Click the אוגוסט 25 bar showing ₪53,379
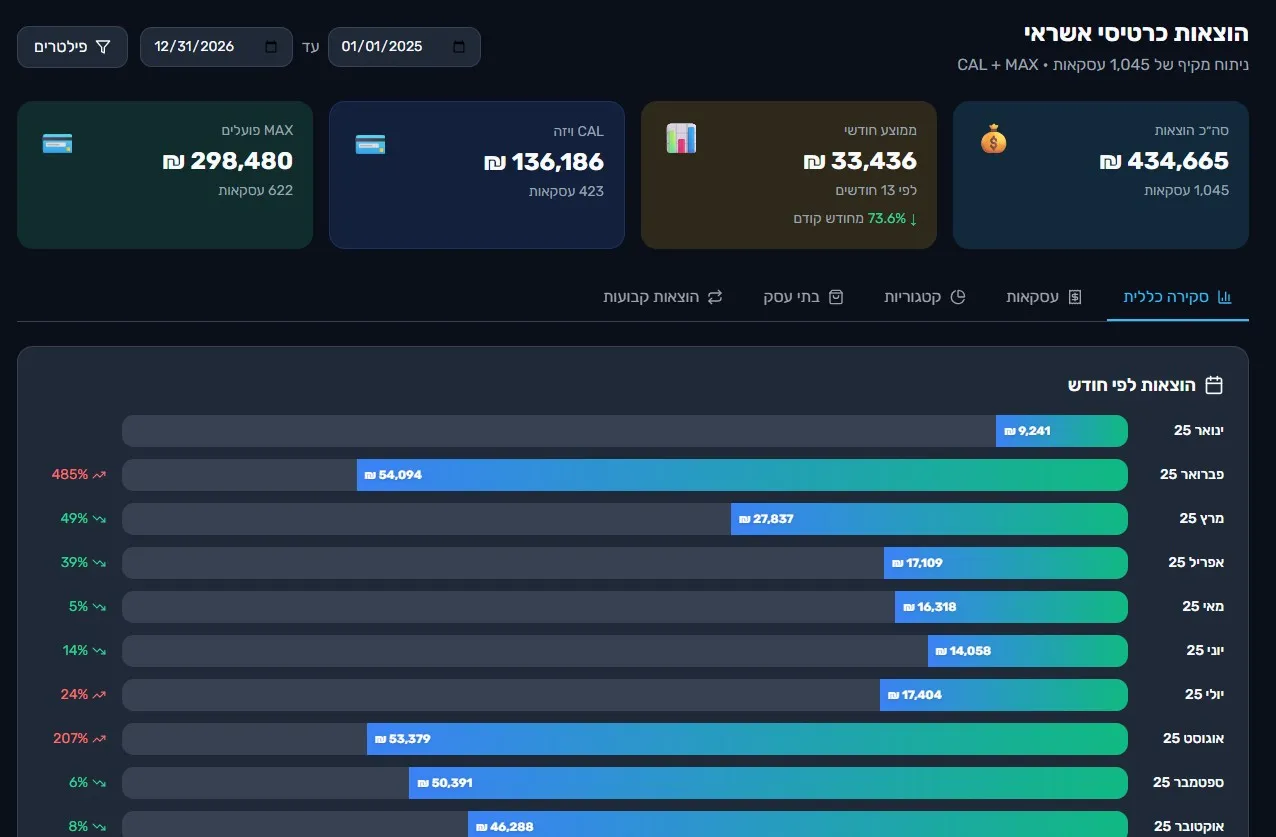The image size is (1276, 837). [x=746, y=739]
